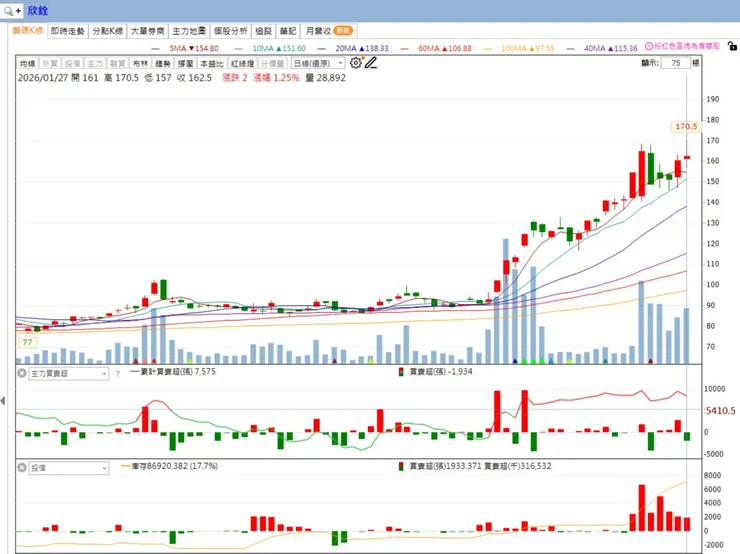Open the chart settings gear icon
The height and width of the screenshot is (554, 740).
355,63
